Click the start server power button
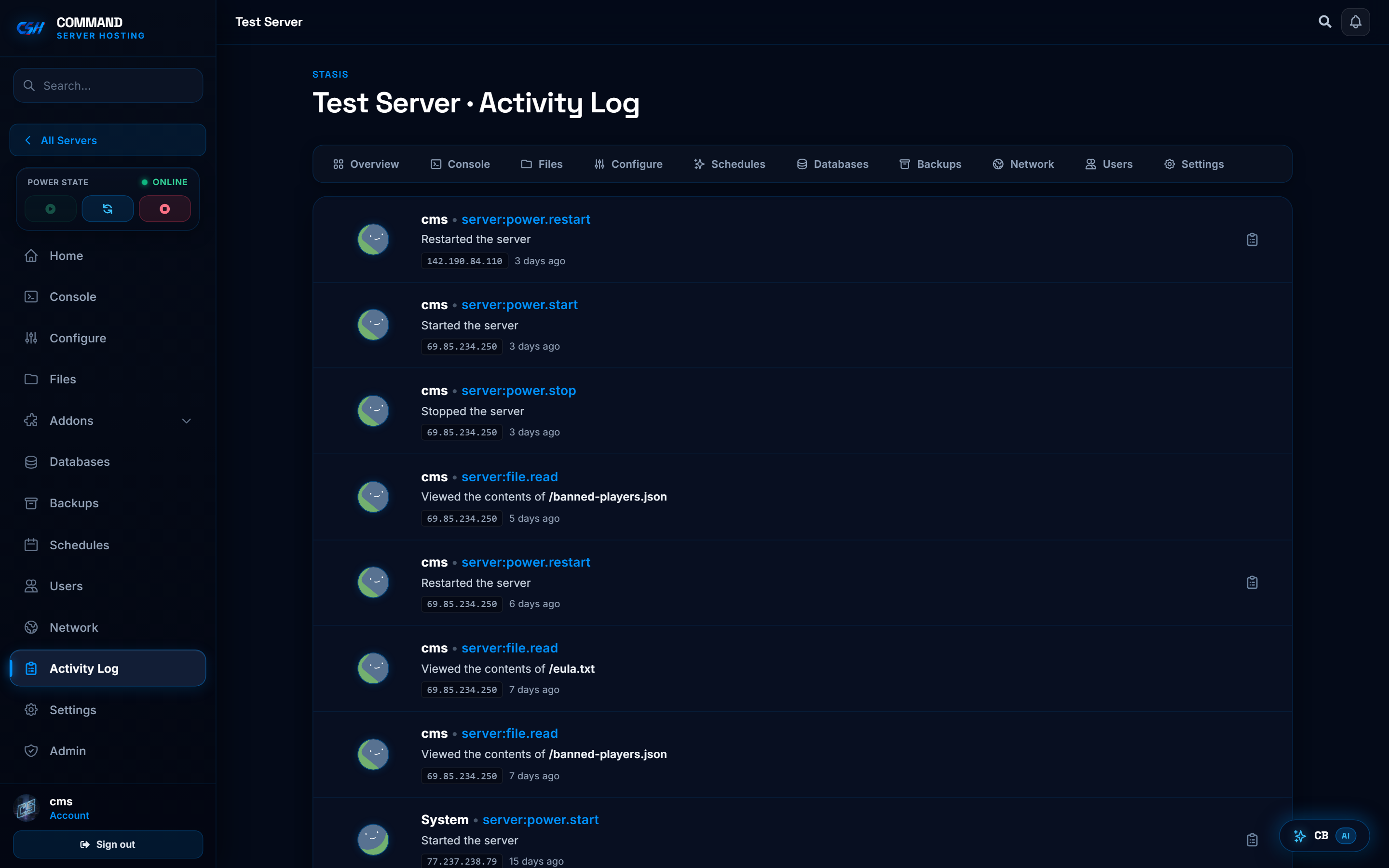The height and width of the screenshot is (868, 1389). (51, 208)
